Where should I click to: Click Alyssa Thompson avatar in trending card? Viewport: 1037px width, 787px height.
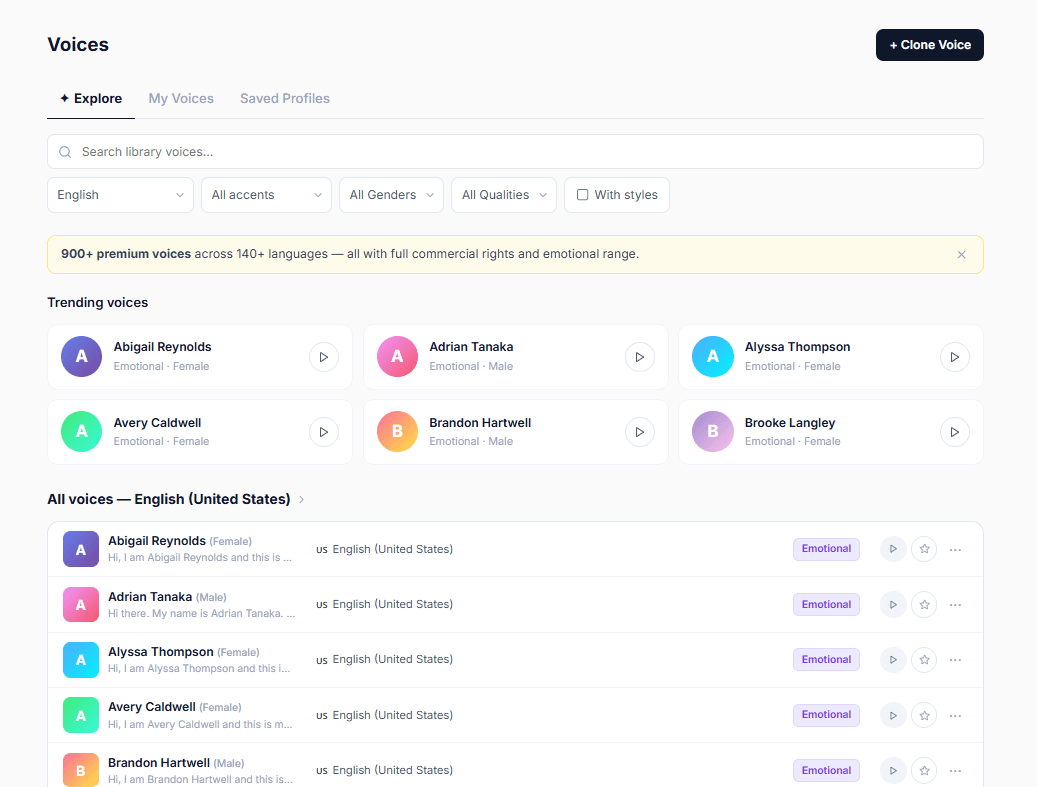point(713,356)
